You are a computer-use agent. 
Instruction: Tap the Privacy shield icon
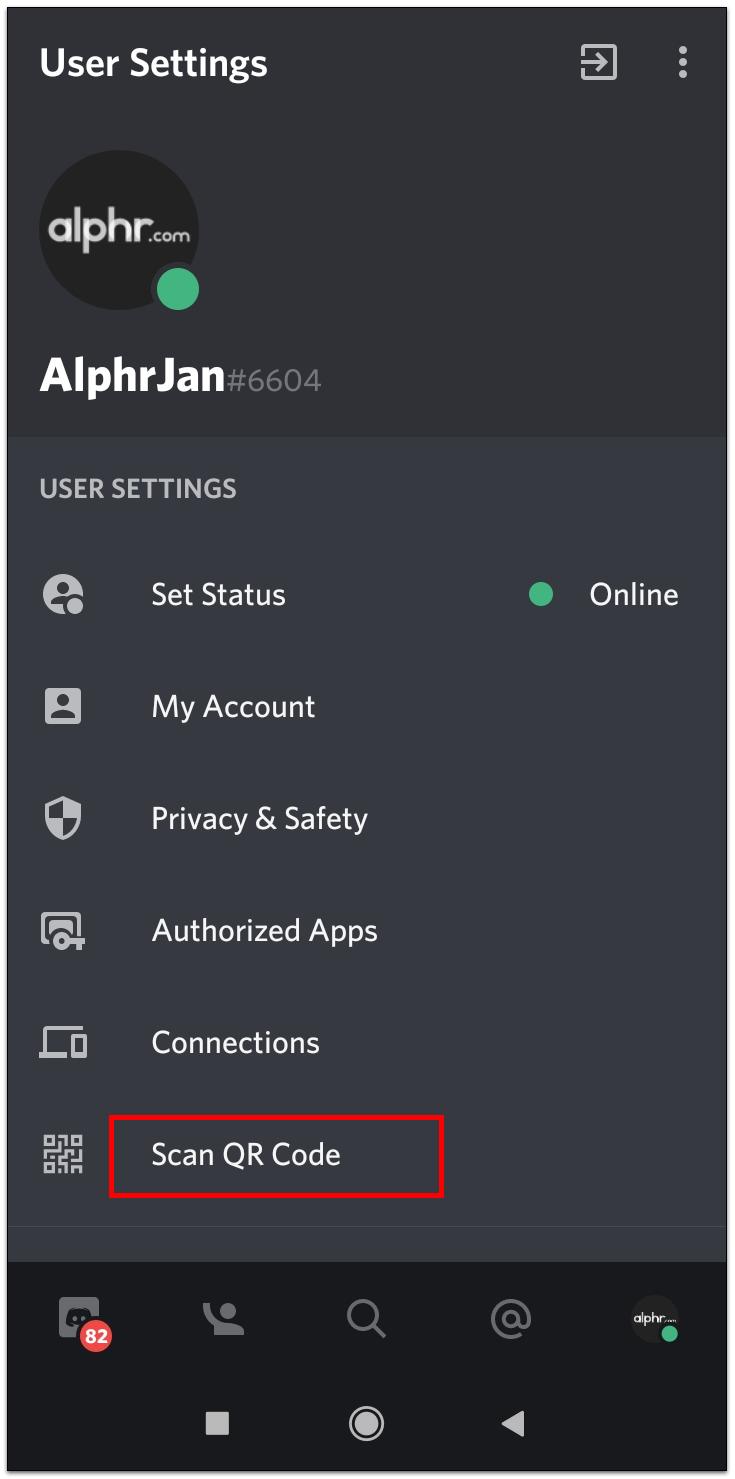pyautogui.click(x=63, y=819)
